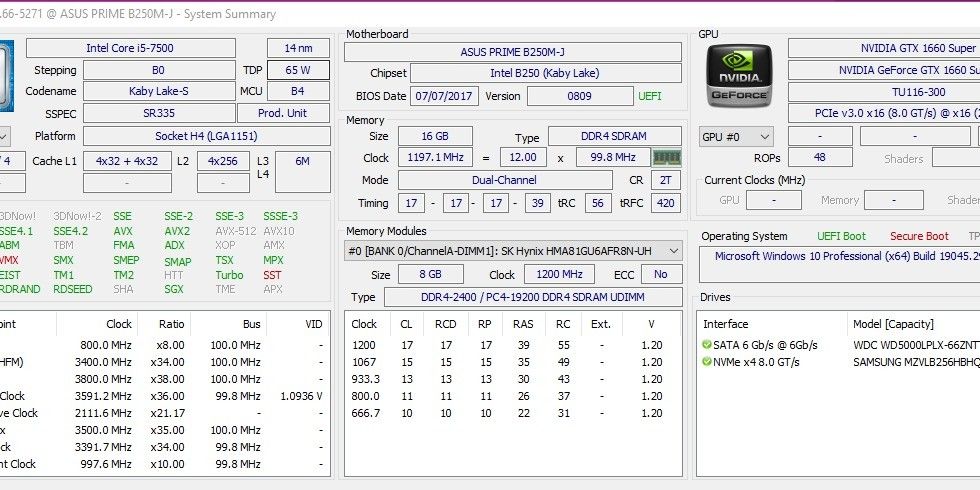This screenshot has width=980, height=490.
Task: Click the ECC No field
Action: coord(661,274)
